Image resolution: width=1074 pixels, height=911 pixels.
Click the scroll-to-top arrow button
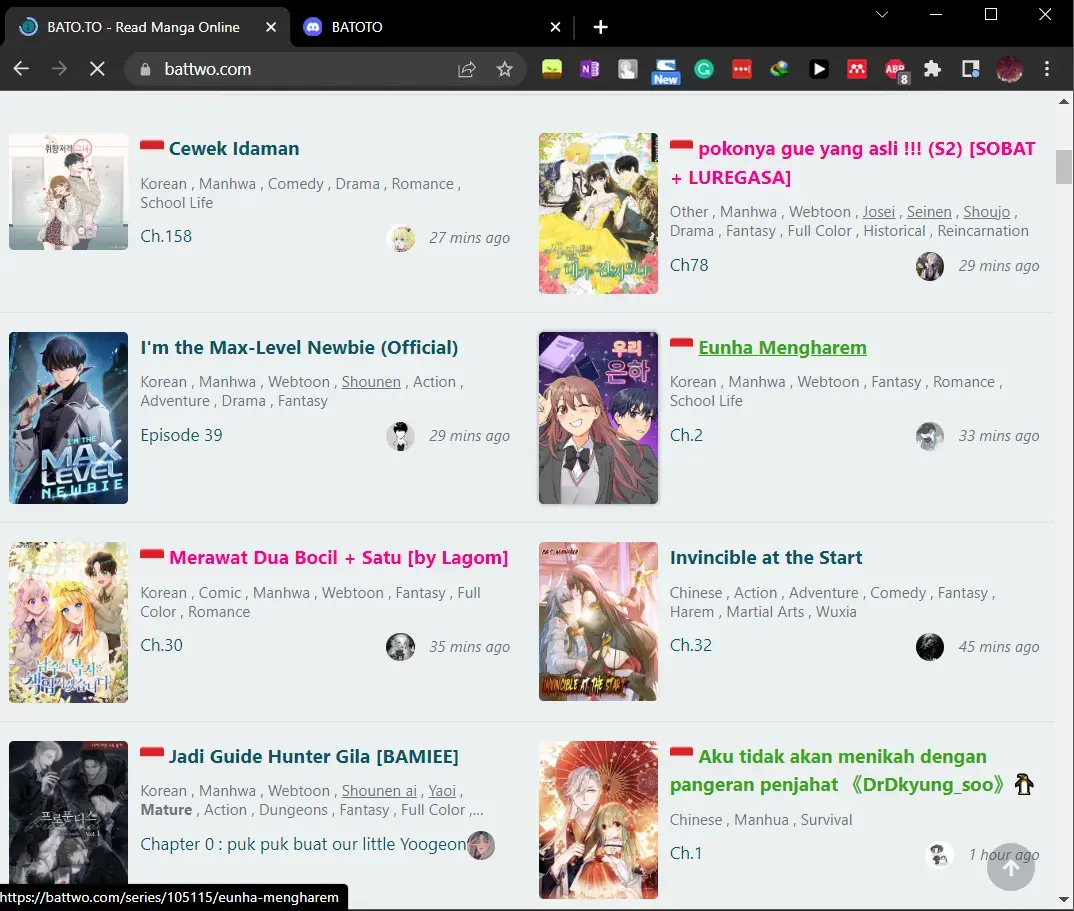tap(1010, 867)
